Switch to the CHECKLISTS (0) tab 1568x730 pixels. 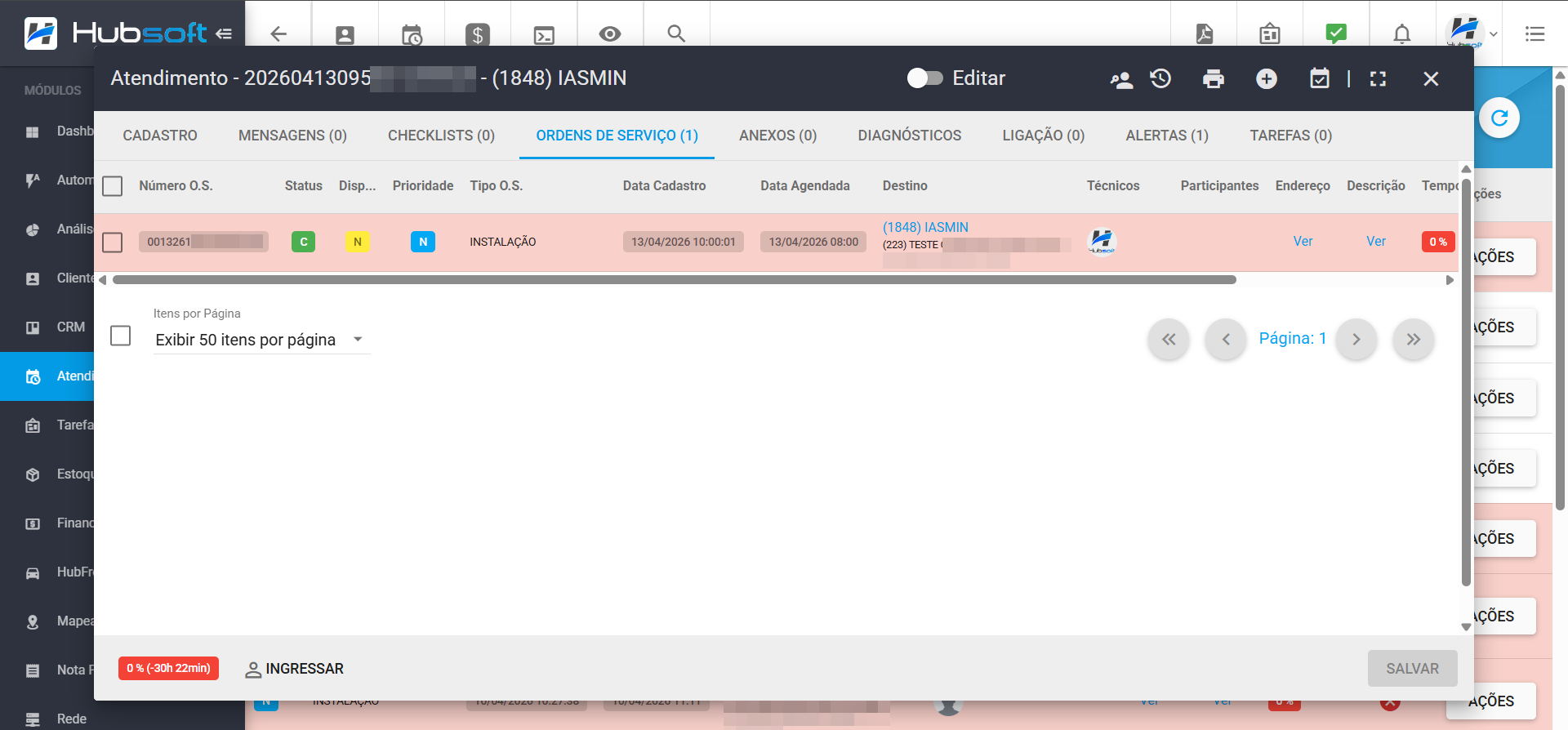(x=441, y=136)
